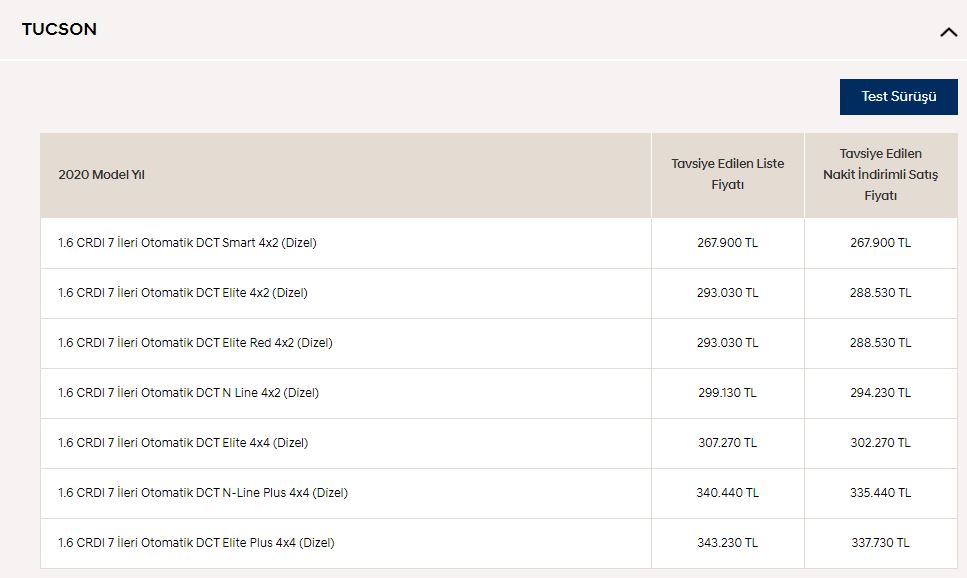Click the 294.230 TL cash price cell
The image size is (967, 578).
pos(881,393)
